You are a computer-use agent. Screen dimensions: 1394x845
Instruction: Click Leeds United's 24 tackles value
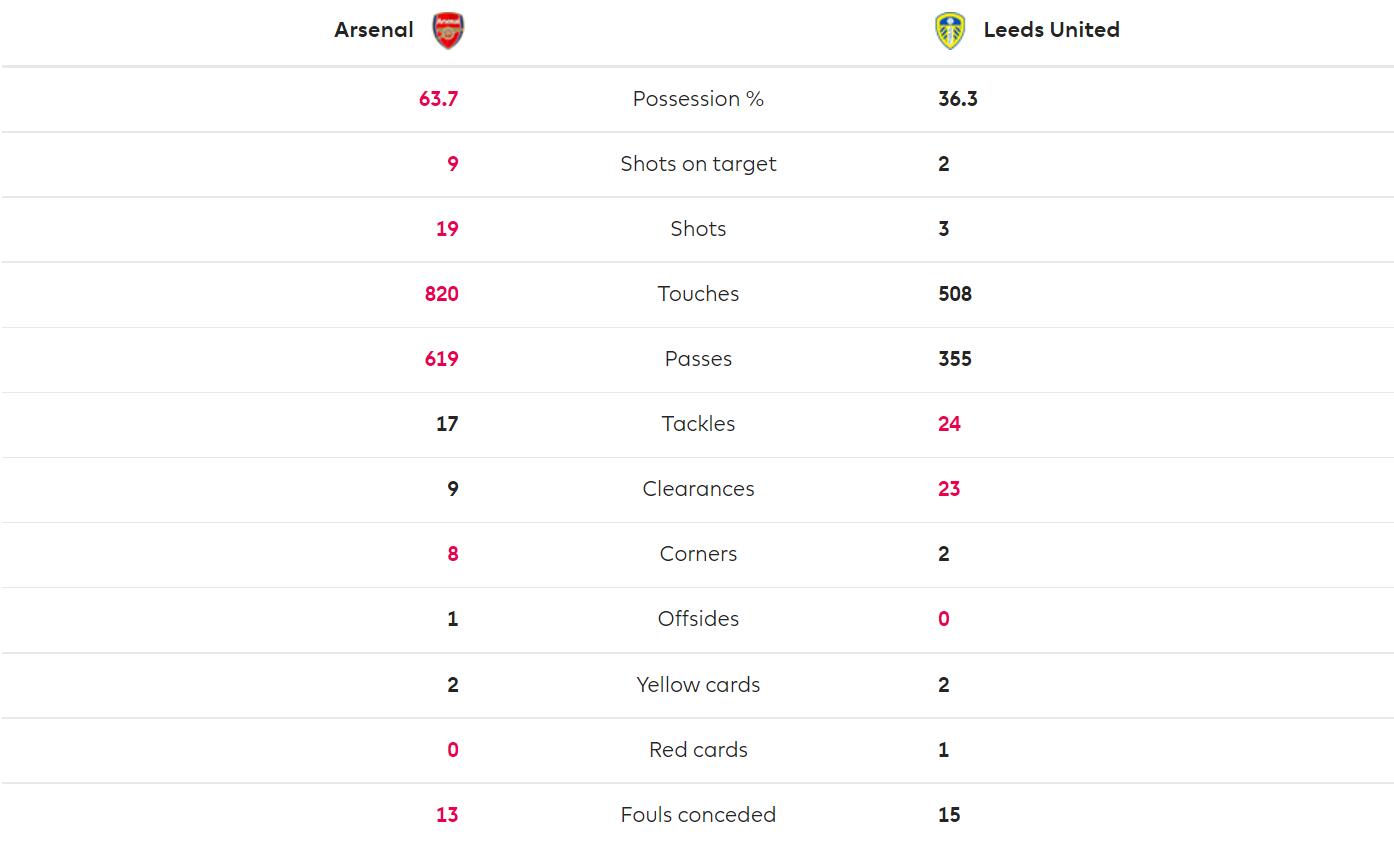pyautogui.click(x=949, y=424)
